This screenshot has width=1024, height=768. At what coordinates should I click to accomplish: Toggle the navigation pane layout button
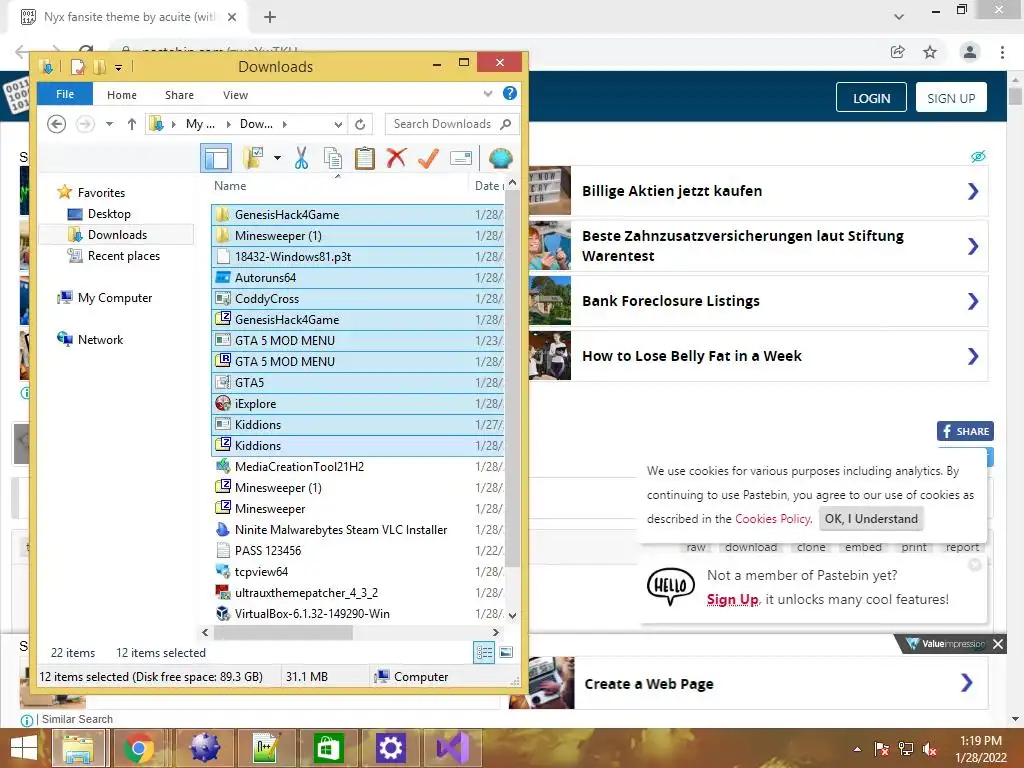(x=216, y=158)
